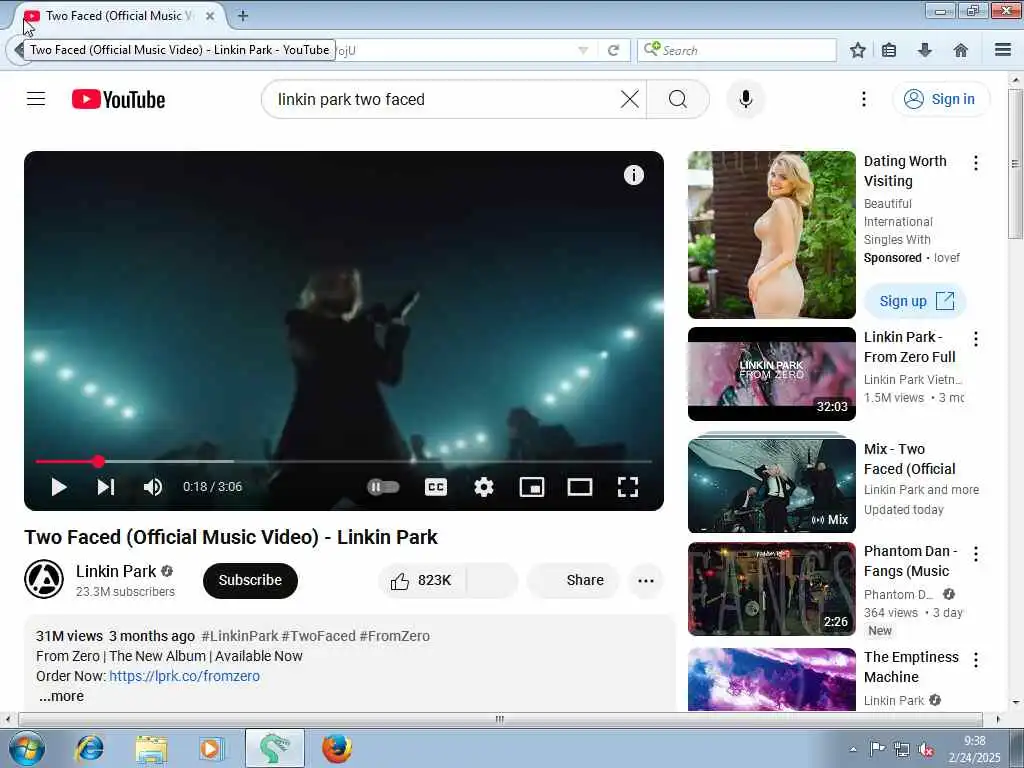The height and width of the screenshot is (768, 1024).
Task: Open the Linkin Park channel avatar
Action: coord(44,579)
